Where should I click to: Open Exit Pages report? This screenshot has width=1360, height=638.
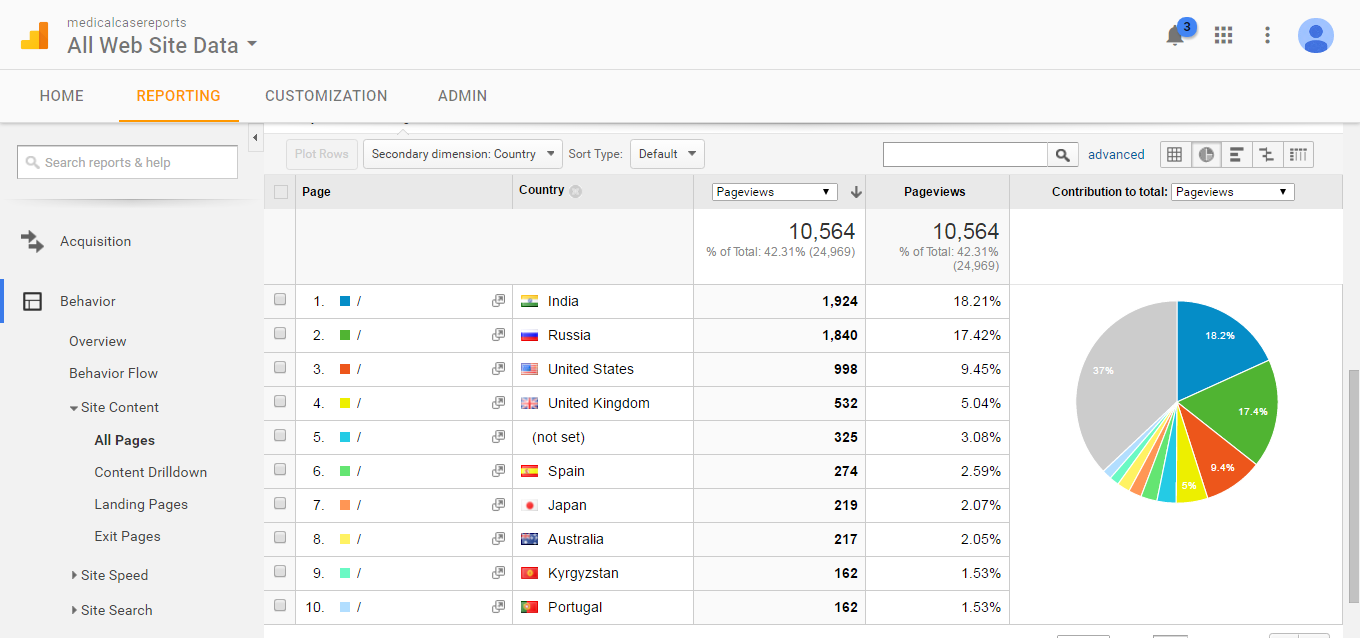click(x=128, y=536)
